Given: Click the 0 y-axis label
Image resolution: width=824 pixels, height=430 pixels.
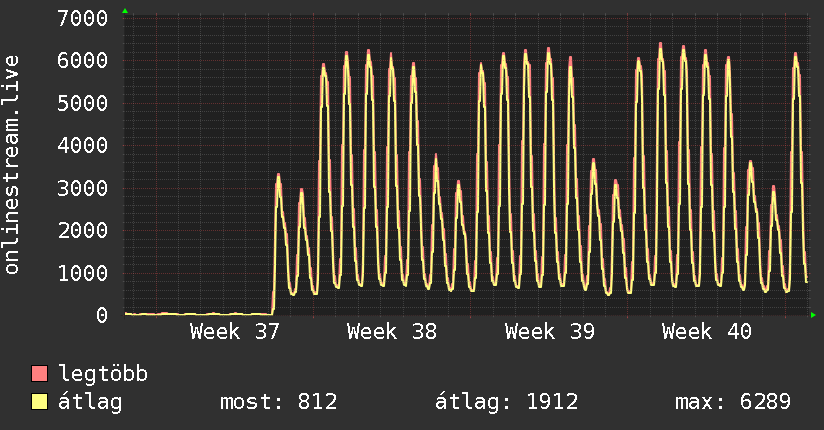Looking at the screenshot, I should click(x=102, y=315).
